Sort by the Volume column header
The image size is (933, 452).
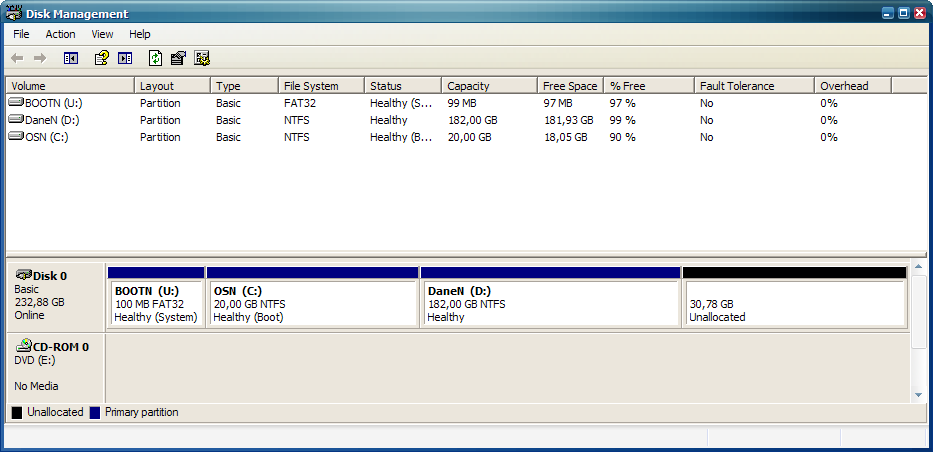pyautogui.click(x=70, y=86)
